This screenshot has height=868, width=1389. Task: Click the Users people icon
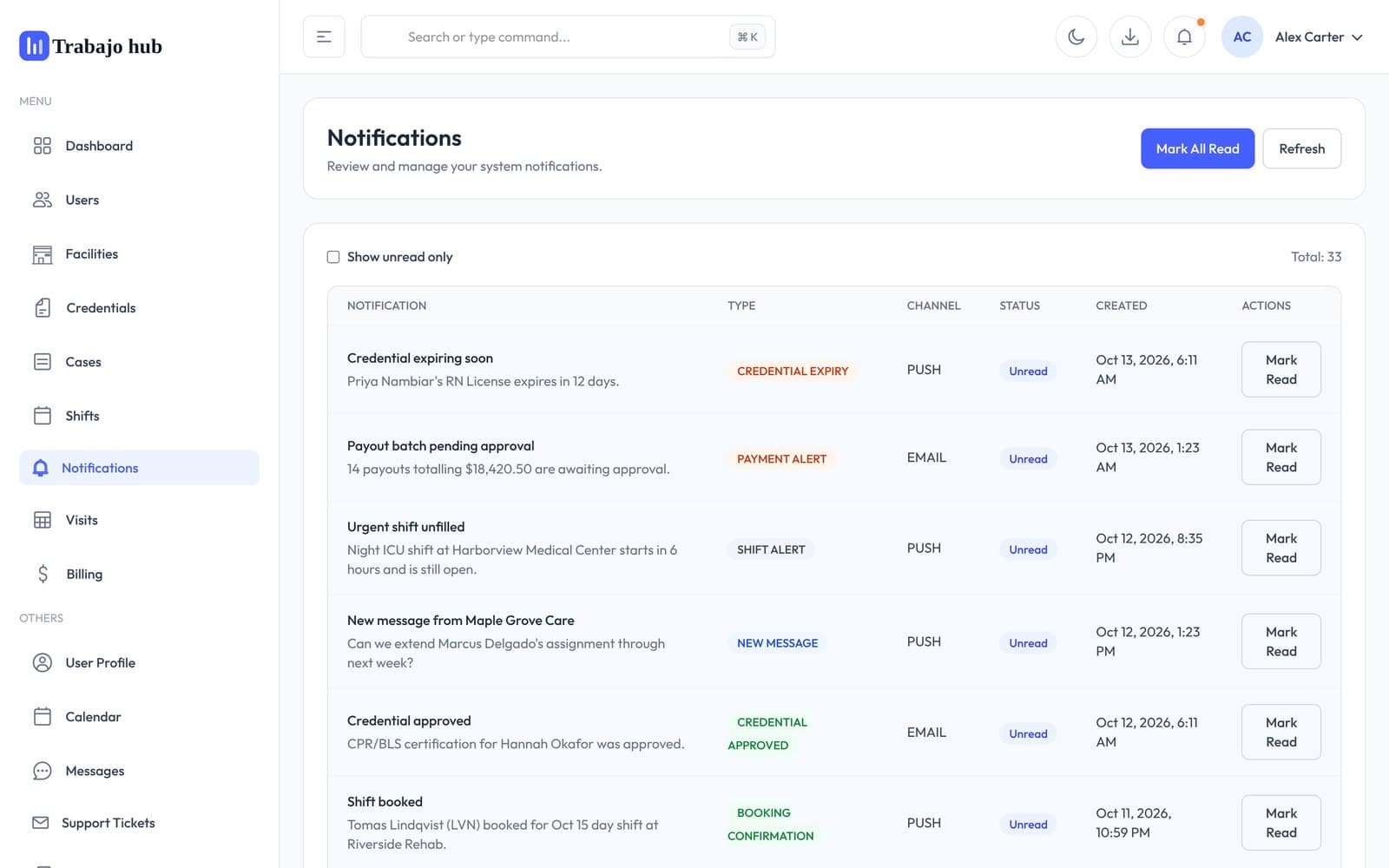(42, 200)
